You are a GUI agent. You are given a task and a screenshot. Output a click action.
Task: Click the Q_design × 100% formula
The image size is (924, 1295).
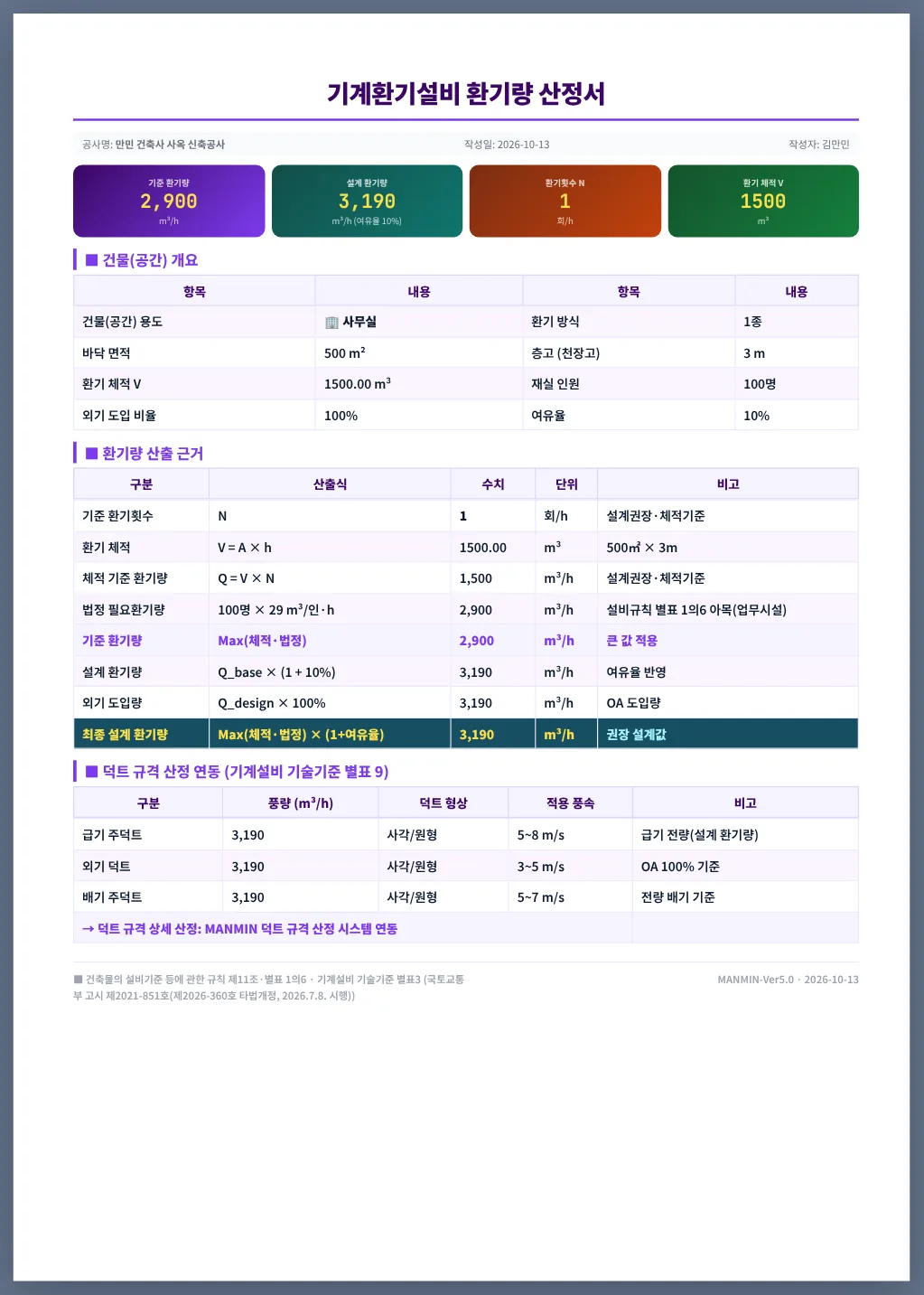coord(272,703)
